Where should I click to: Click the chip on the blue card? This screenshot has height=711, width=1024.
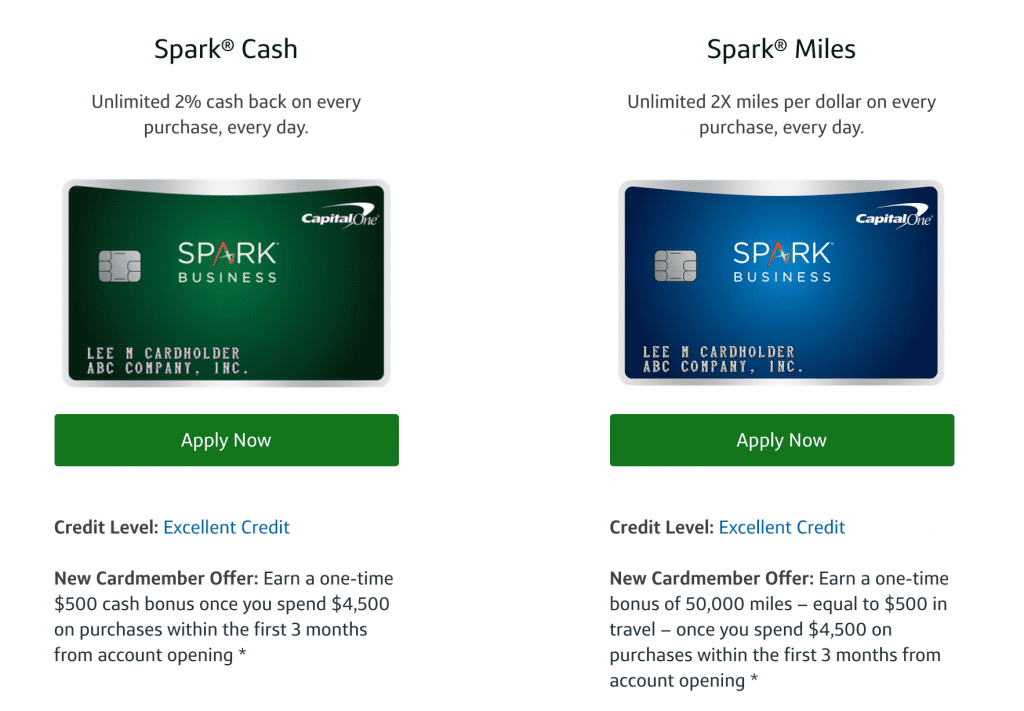click(675, 265)
